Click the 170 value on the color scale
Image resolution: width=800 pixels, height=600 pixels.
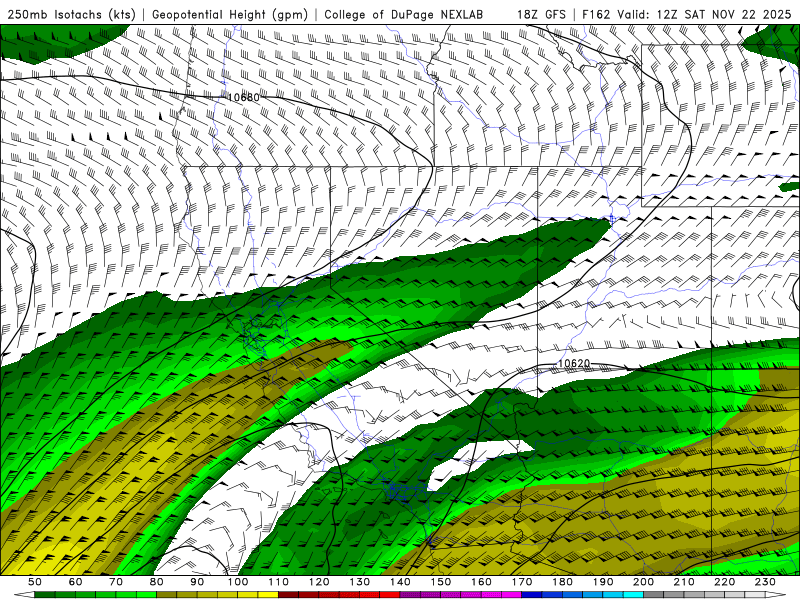pyautogui.click(x=522, y=582)
